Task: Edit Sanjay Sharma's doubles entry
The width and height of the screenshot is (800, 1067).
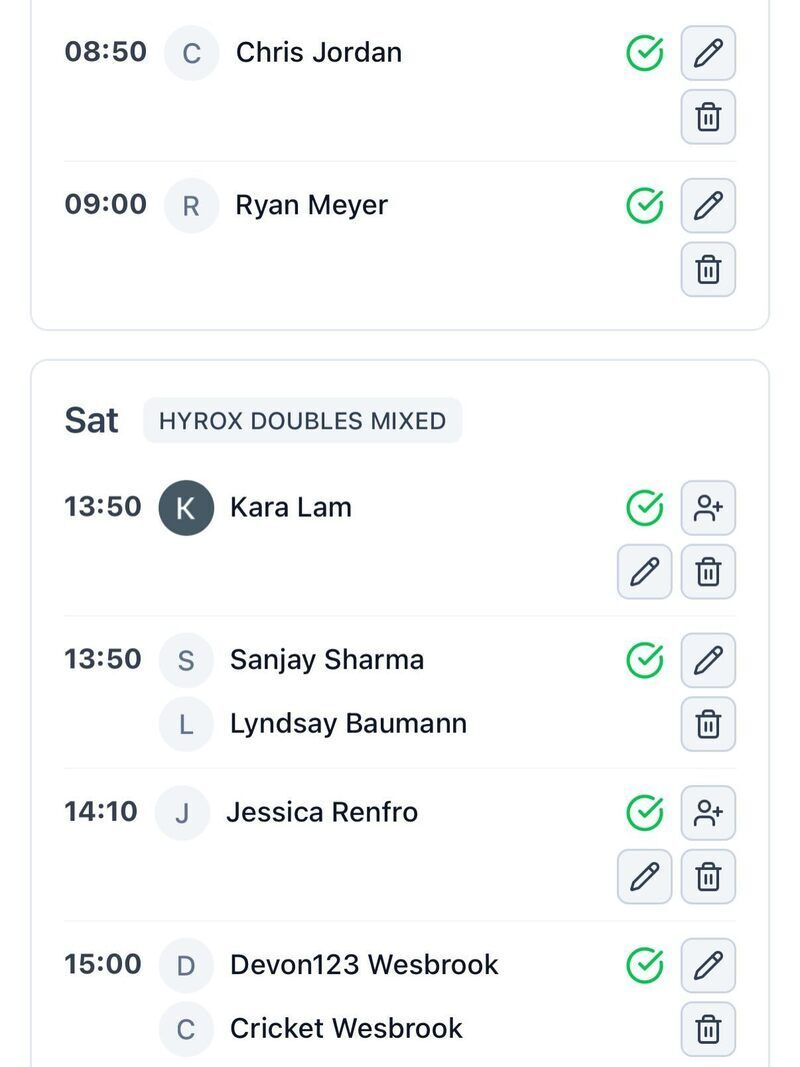Action: [708, 660]
